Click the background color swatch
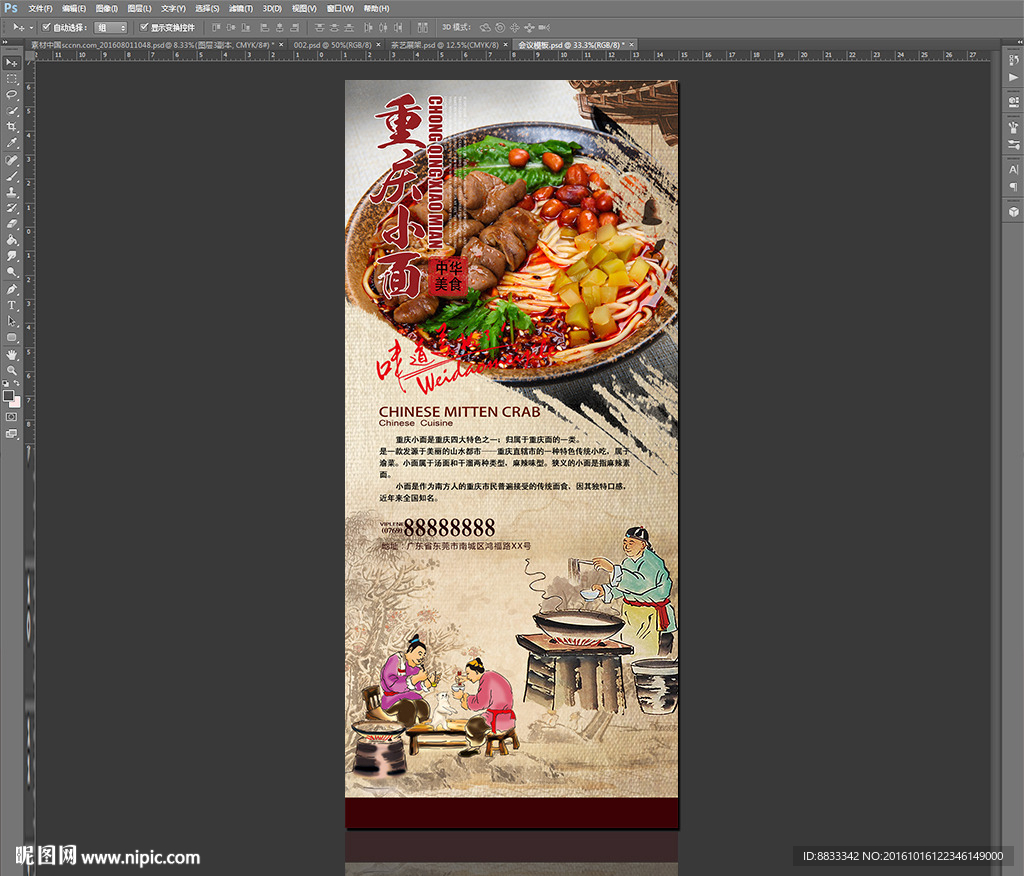 [x=15, y=402]
